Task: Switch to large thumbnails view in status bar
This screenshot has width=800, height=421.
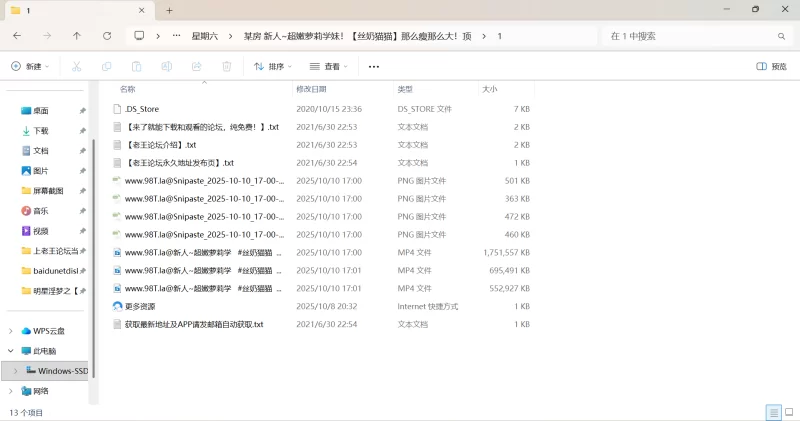Action: tap(788, 412)
